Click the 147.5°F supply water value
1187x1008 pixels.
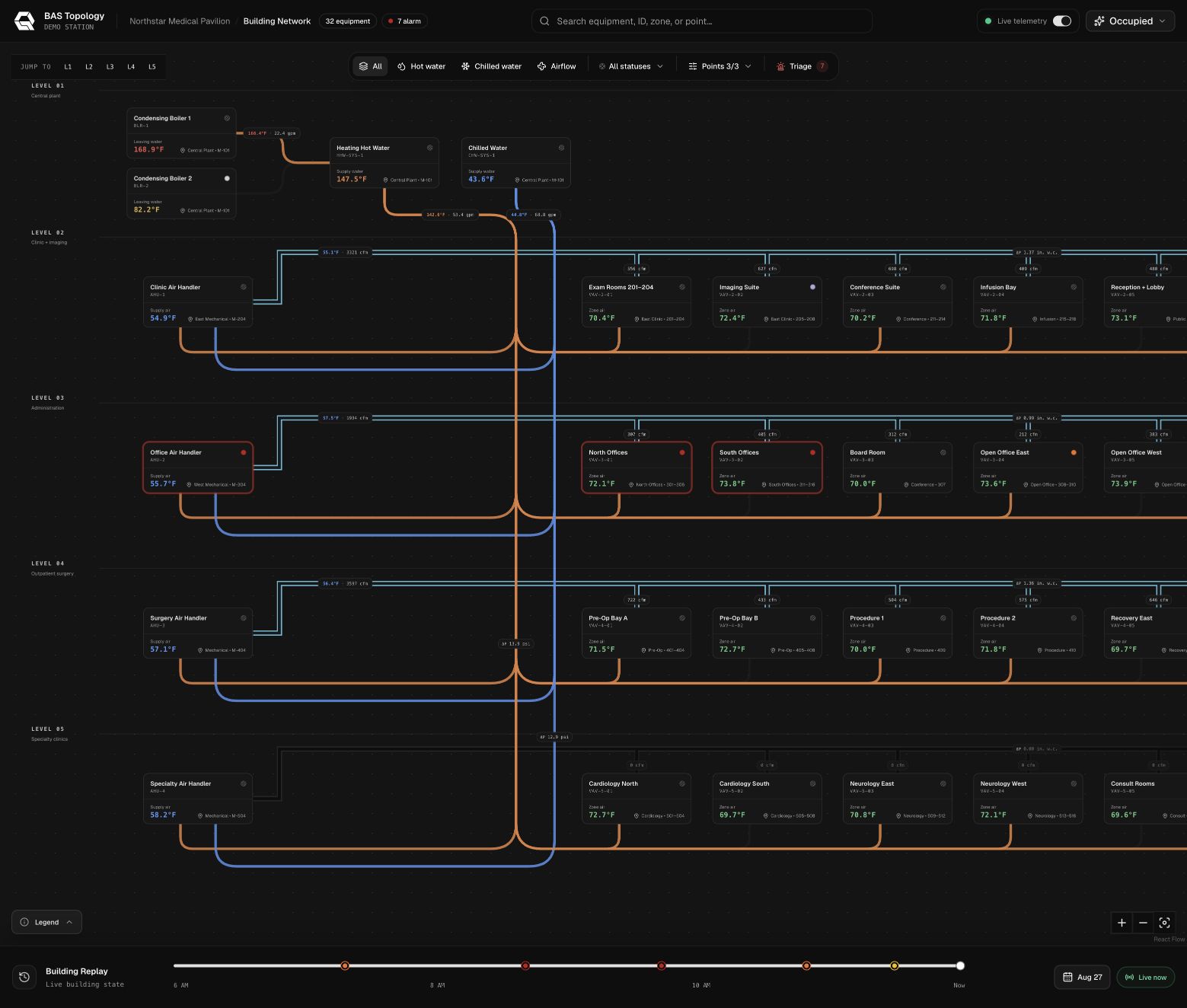(x=352, y=180)
